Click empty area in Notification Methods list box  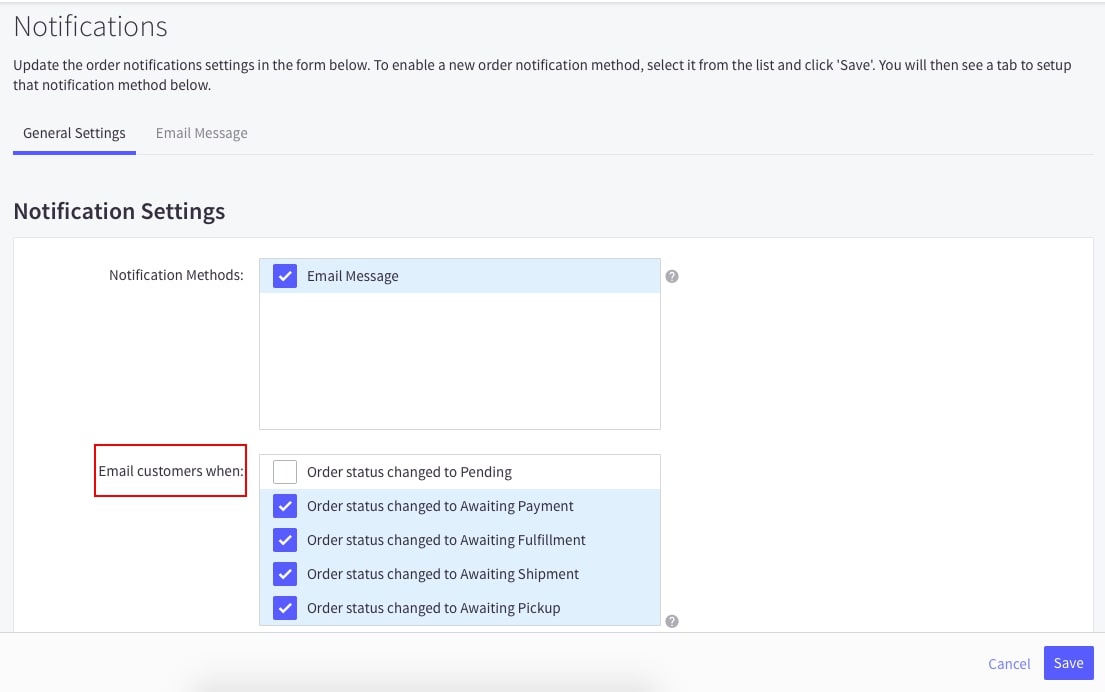point(459,360)
